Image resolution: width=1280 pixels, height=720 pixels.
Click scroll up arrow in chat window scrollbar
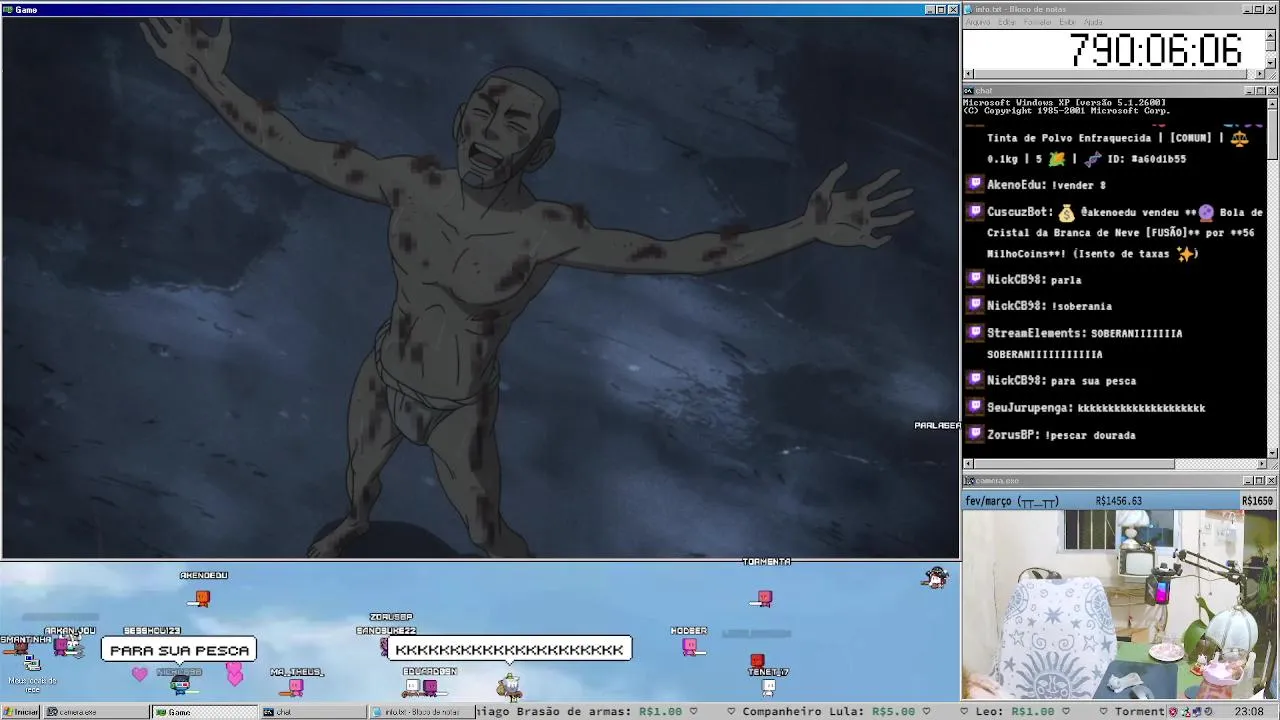click(x=1272, y=103)
